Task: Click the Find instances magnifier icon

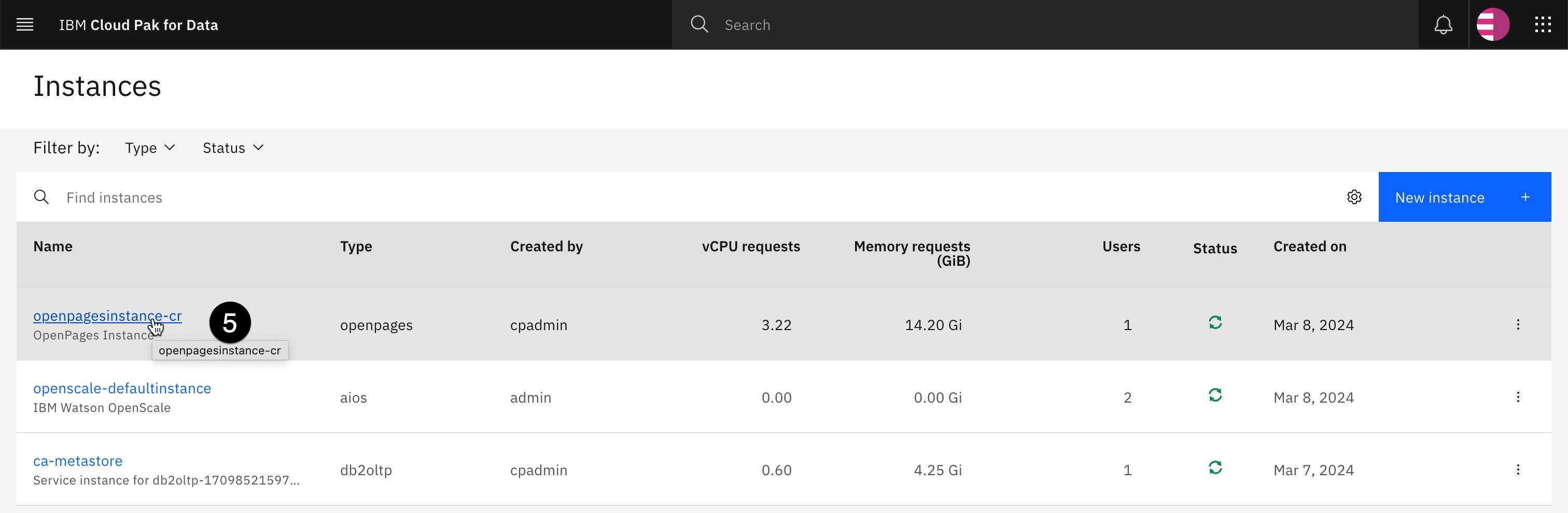Action: pyautogui.click(x=41, y=197)
